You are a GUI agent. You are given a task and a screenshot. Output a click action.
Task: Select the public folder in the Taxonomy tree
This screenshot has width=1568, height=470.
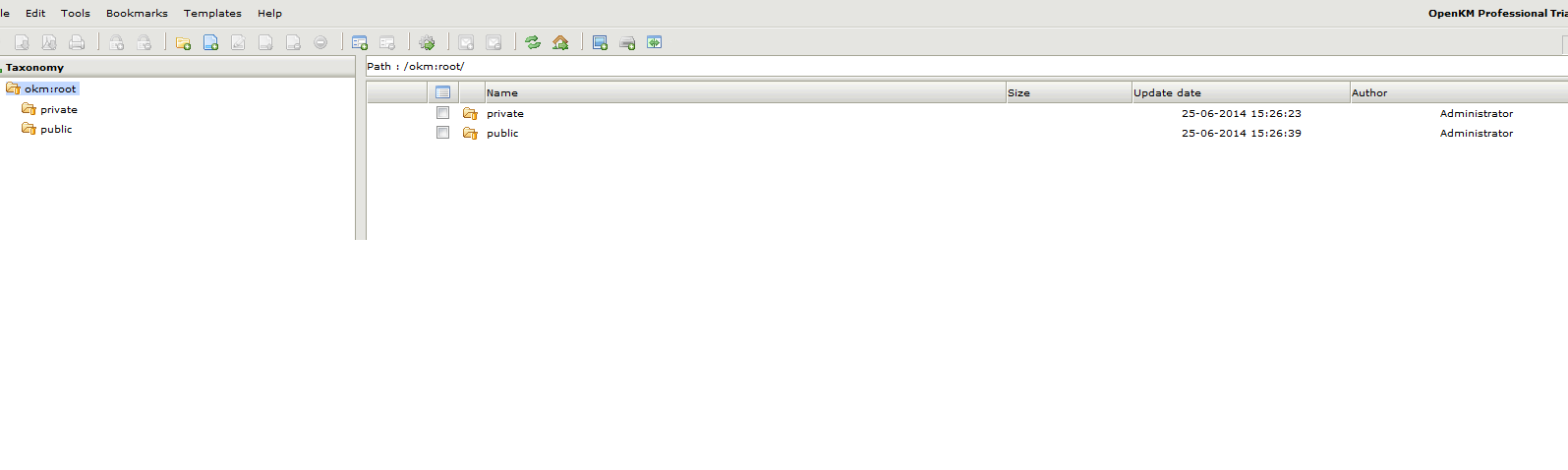tap(56, 129)
